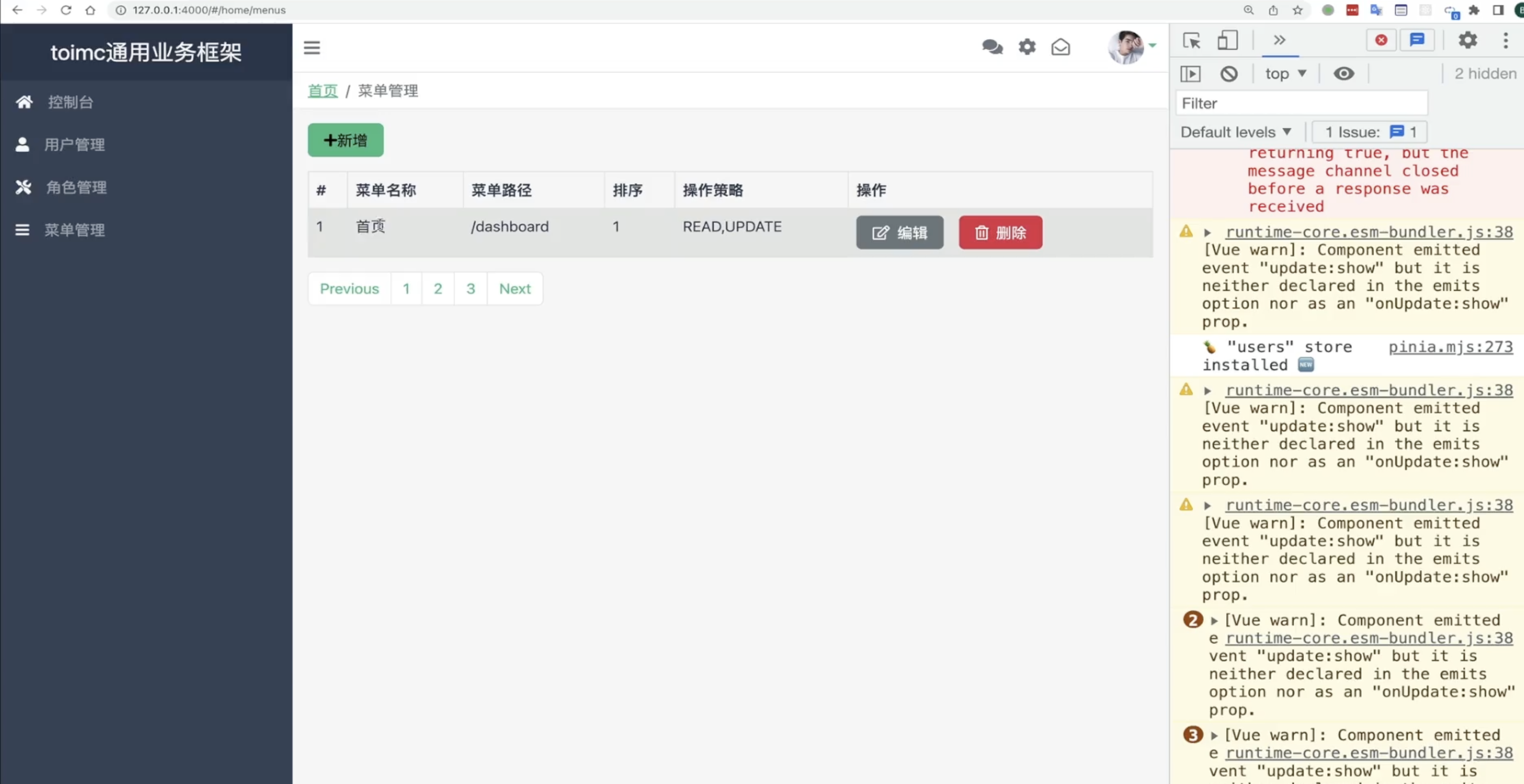Open 角色管理 in the sidebar
The image size is (1524, 784).
click(76, 187)
